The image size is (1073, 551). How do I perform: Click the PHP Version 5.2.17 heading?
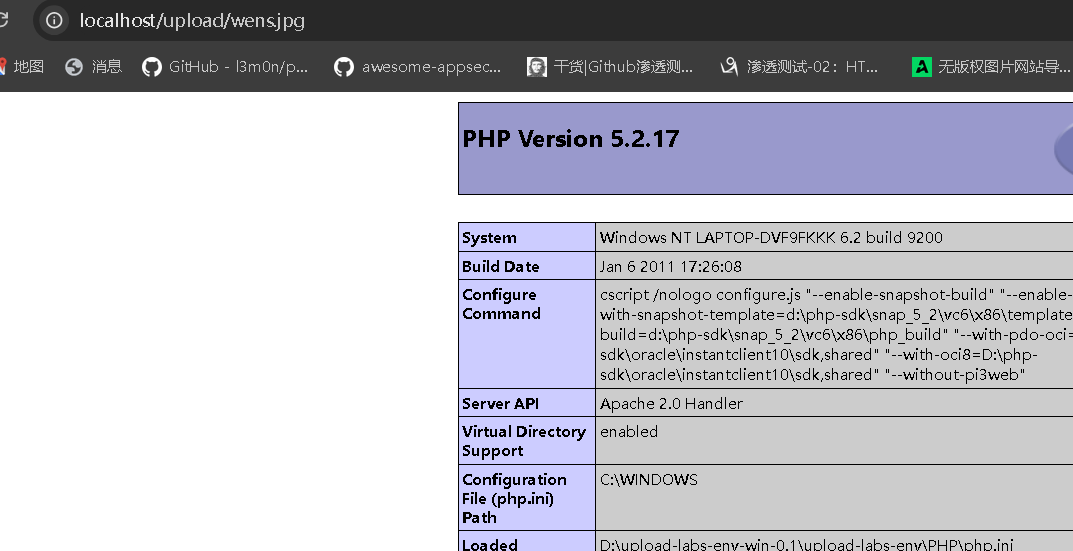[571, 139]
